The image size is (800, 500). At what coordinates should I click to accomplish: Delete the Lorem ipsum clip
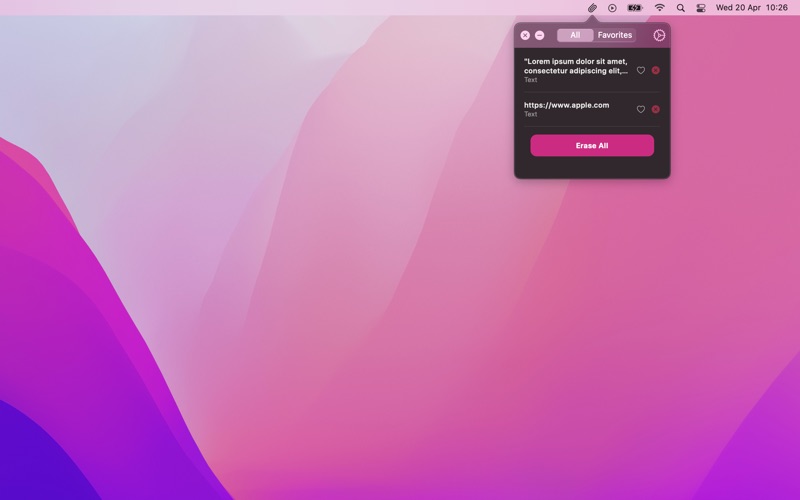(656, 70)
